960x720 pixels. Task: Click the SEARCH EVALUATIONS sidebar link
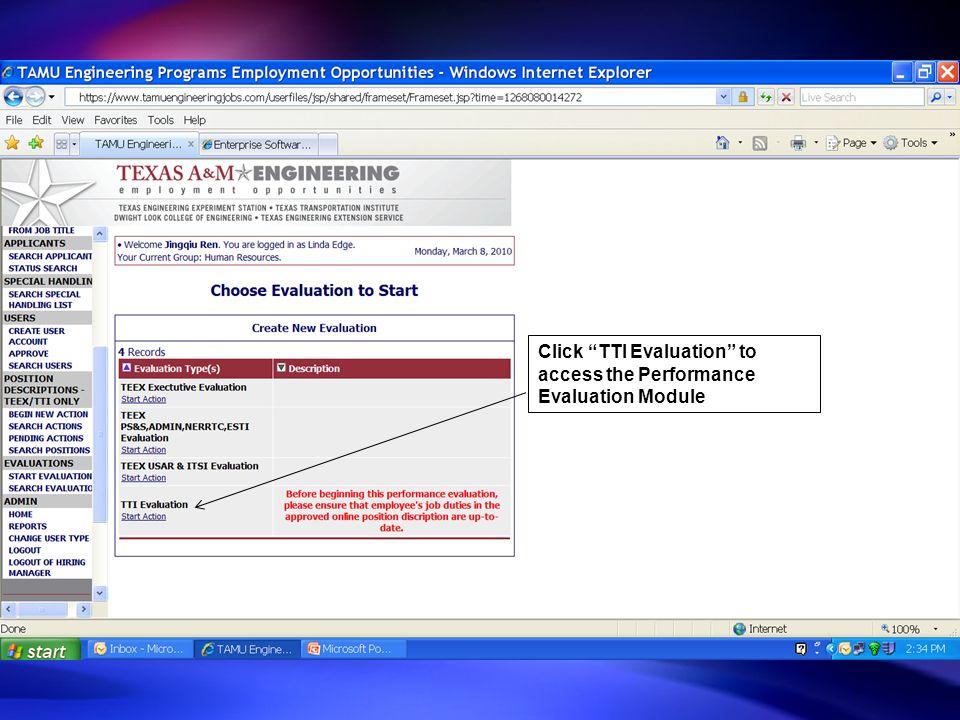[x=50, y=488]
